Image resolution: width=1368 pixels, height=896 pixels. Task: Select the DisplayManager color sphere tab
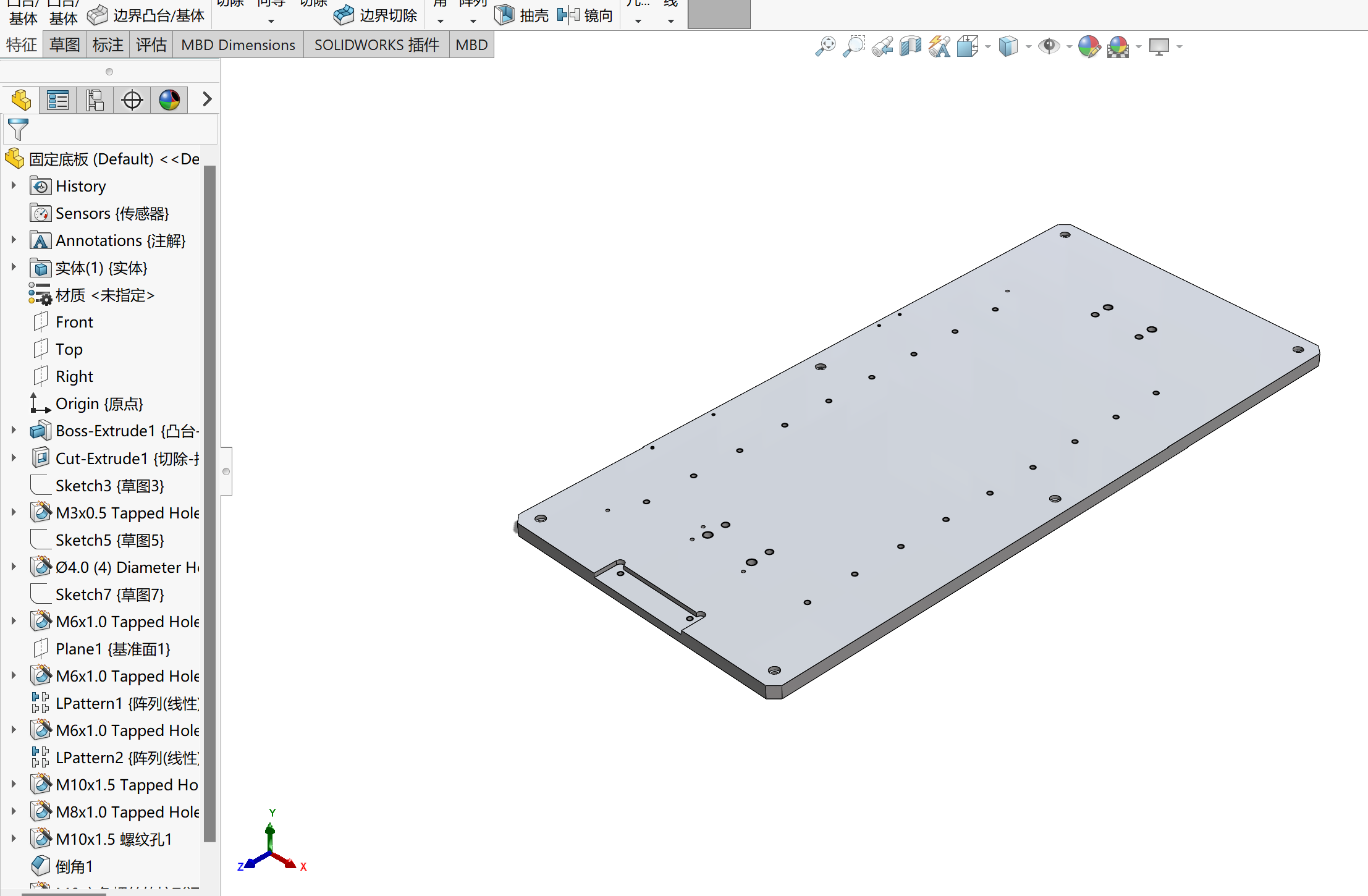(169, 100)
